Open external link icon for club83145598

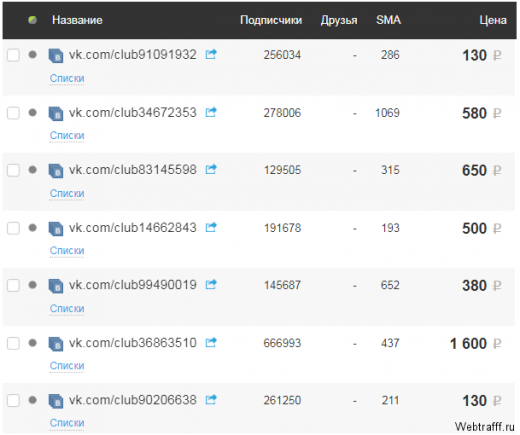(211, 169)
